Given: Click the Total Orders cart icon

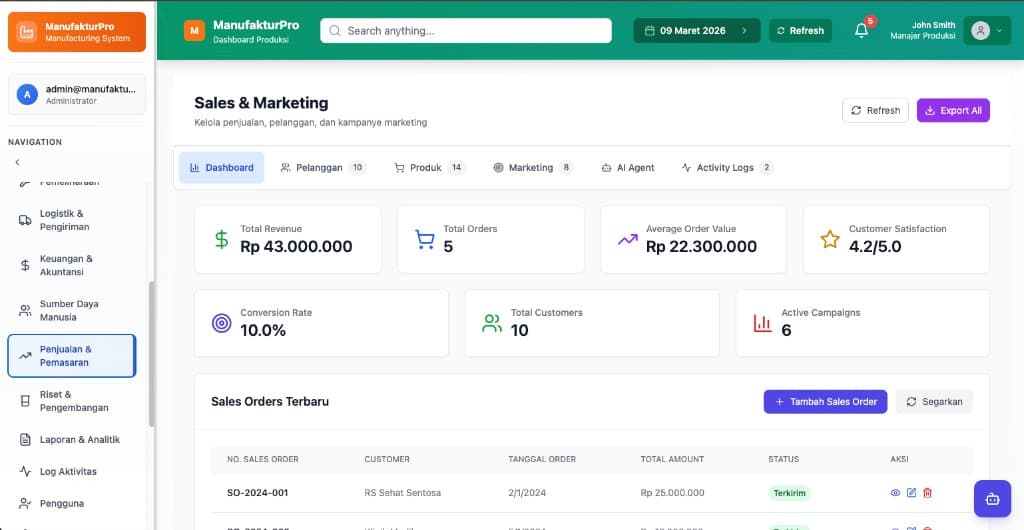Looking at the screenshot, I should pyautogui.click(x=425, y=240).
